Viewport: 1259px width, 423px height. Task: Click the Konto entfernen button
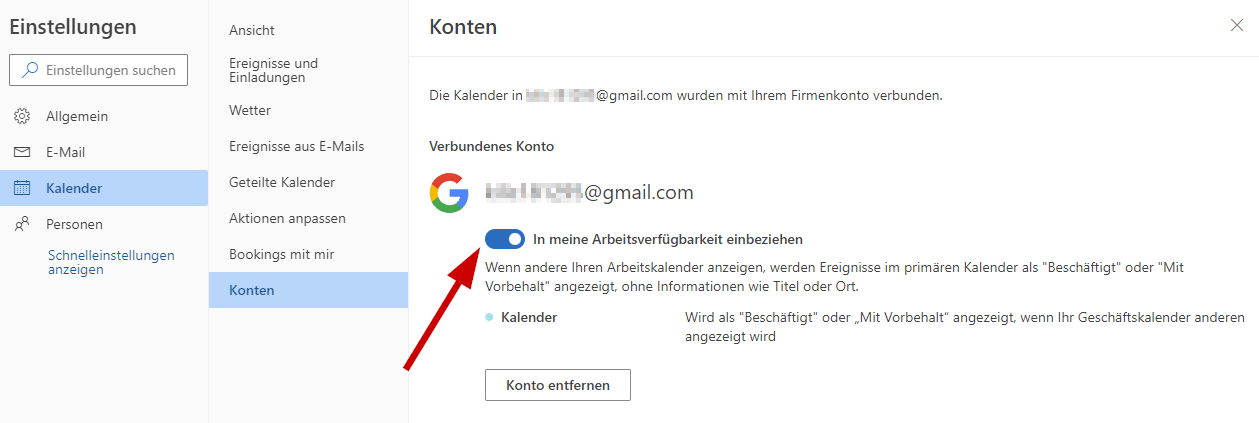click(558, 385)
